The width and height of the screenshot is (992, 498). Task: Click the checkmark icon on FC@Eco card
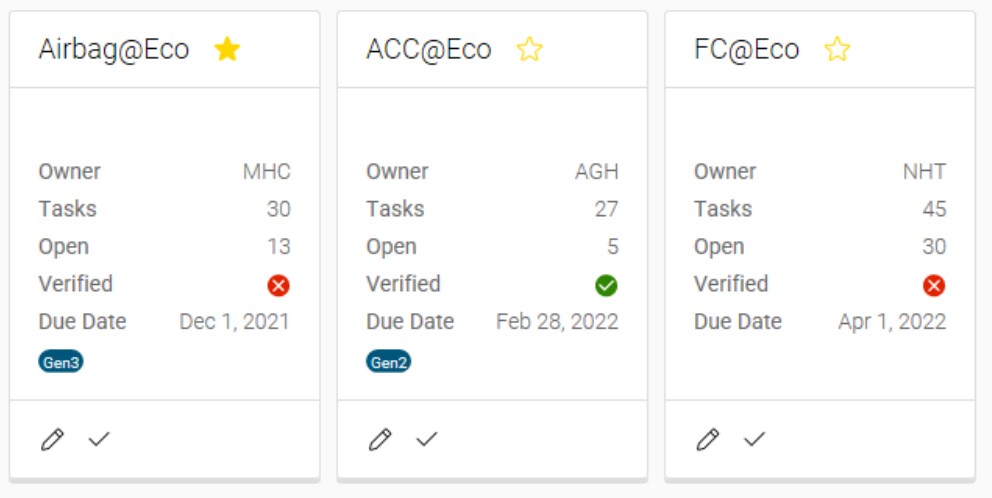(x=755, y=439)
